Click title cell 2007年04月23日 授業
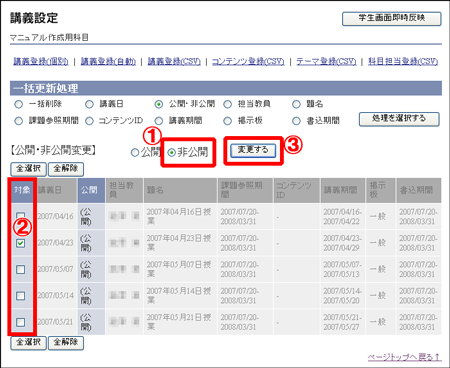 180,243
